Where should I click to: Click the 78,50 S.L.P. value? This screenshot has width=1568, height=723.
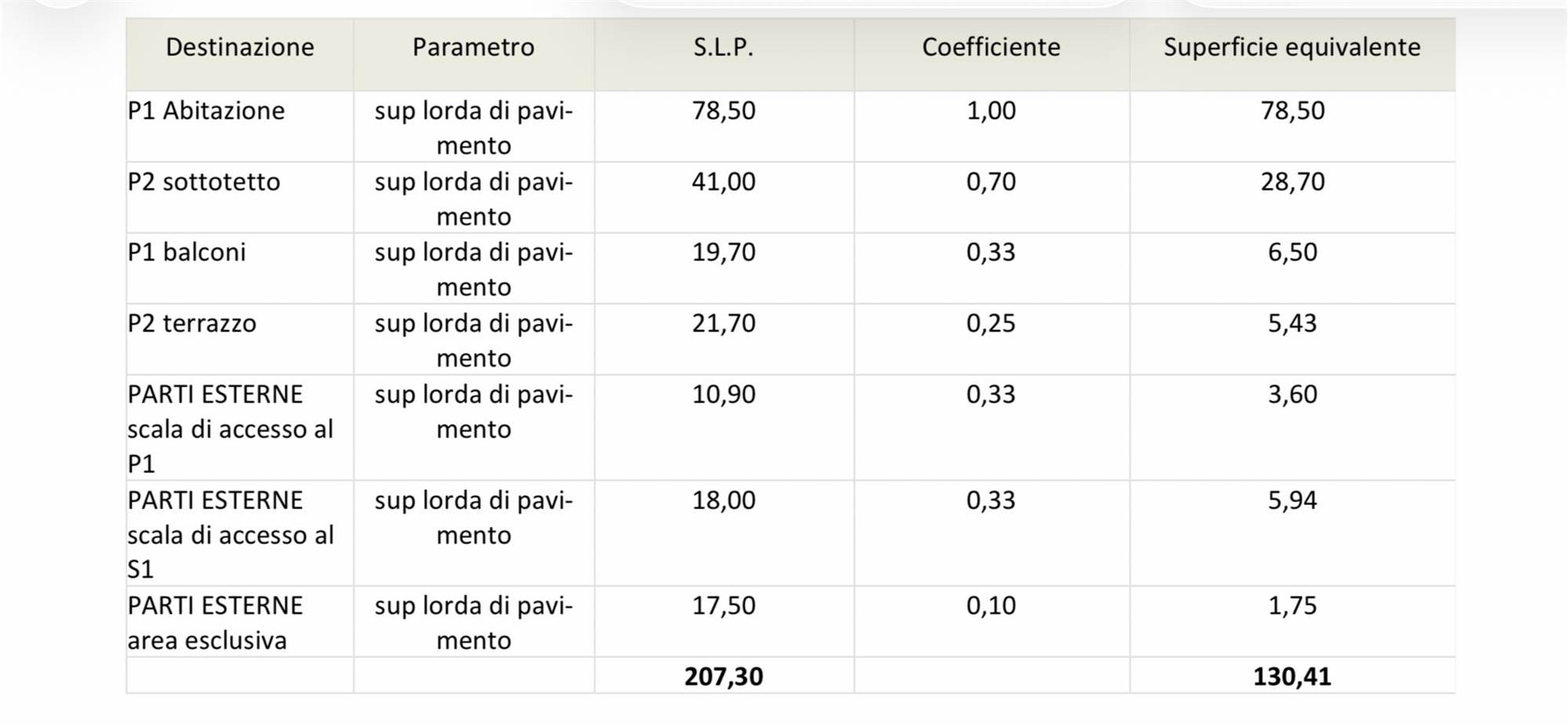[724, 111]
